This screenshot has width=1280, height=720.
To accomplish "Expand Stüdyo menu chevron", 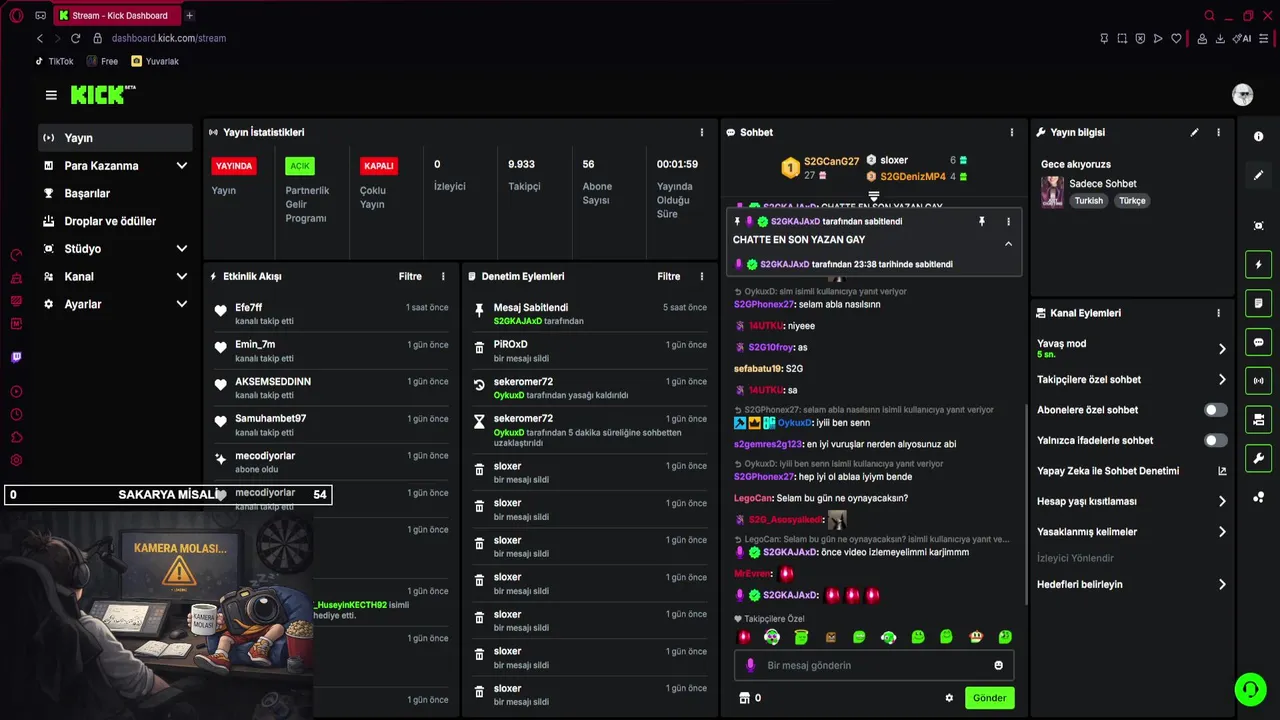I will pyautogui.click(x=181, y=249).
